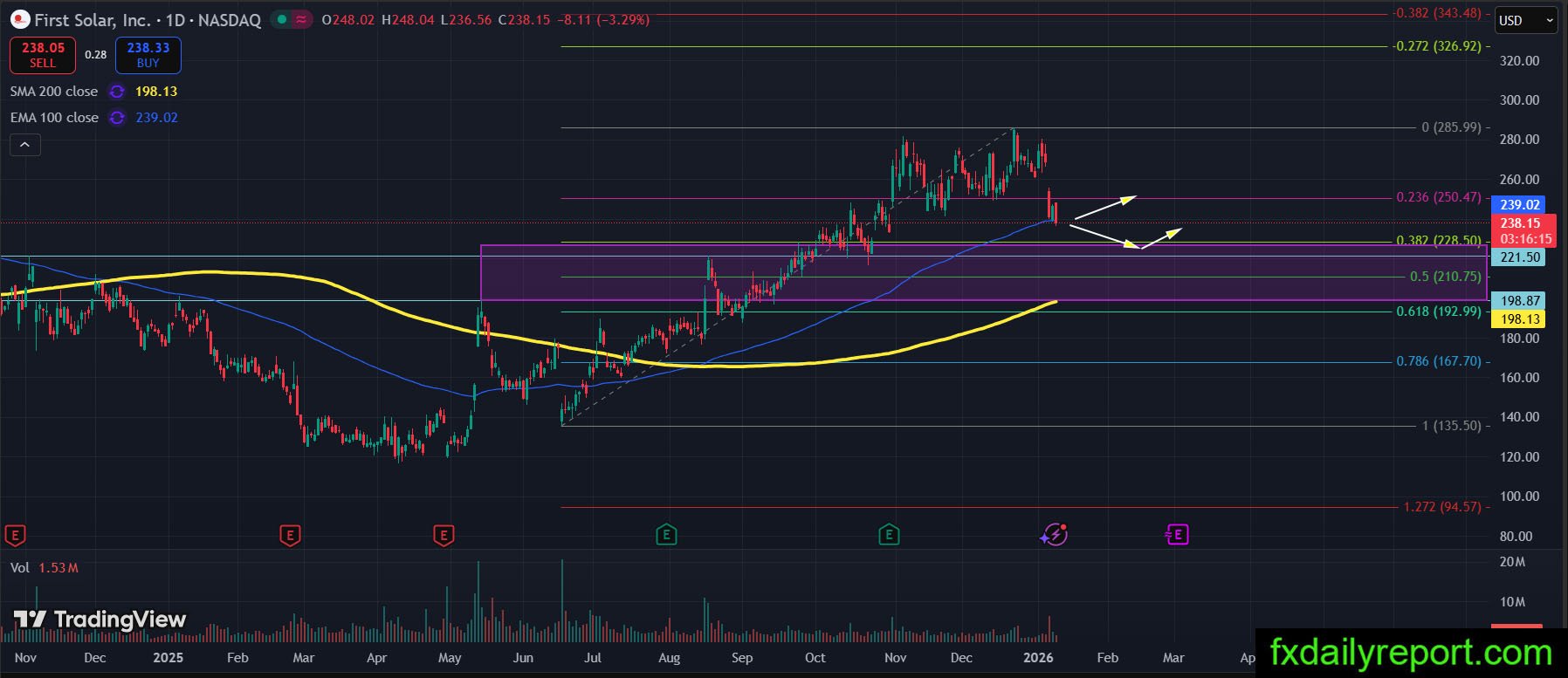This screenshot has height=678, width=1568.
Task: Click the blue 239.02 price-scale label
Action: (x=1519, y=205)
